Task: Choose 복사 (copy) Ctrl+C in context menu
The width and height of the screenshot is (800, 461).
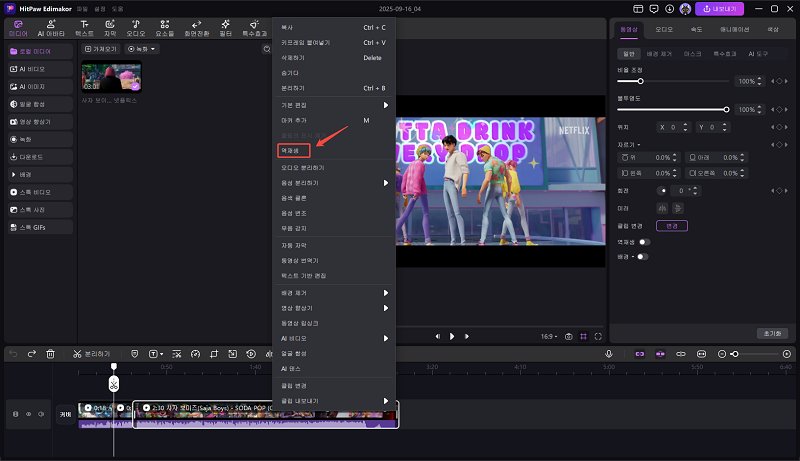Action: 334,28
